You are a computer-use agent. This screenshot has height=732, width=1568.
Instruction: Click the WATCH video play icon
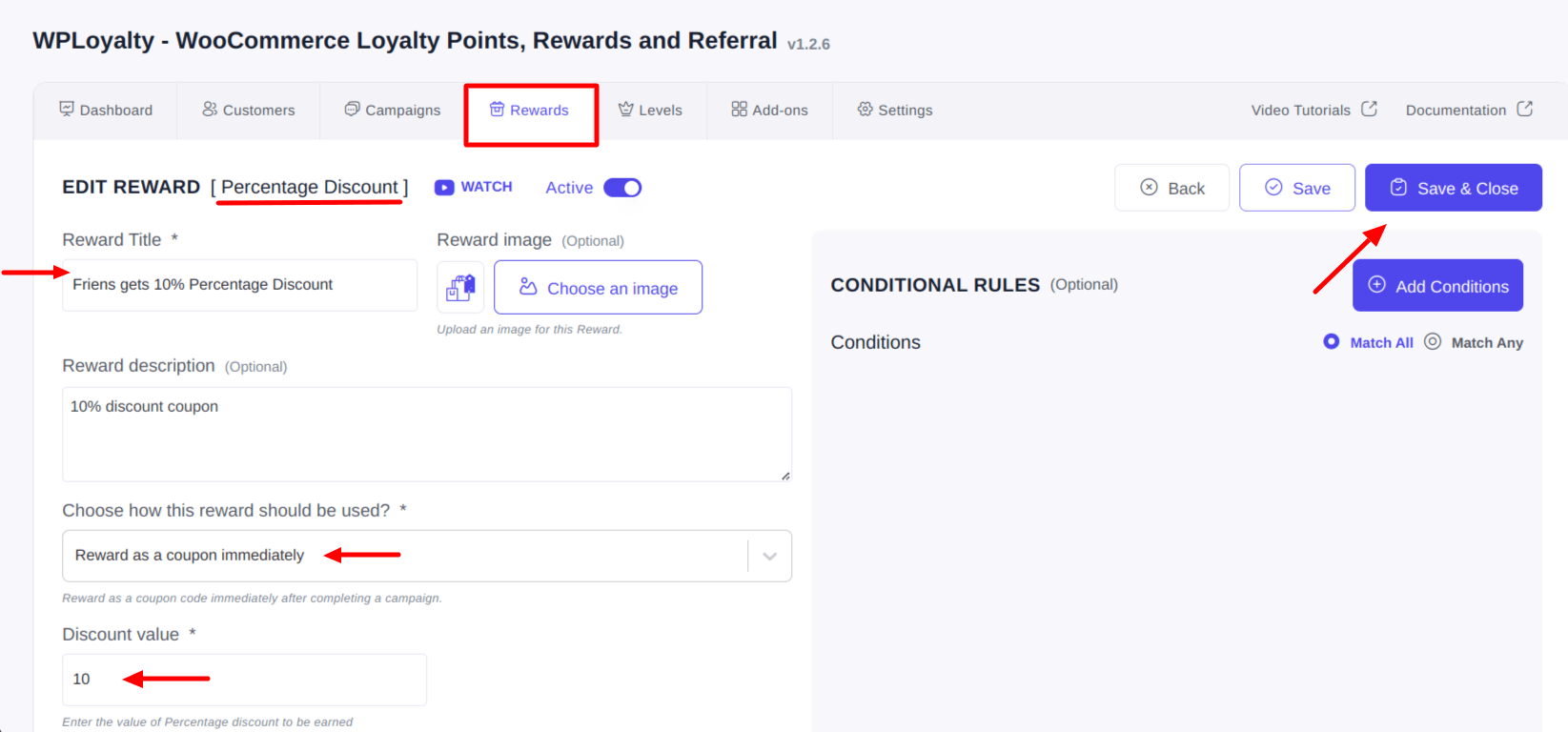point(444,188)
